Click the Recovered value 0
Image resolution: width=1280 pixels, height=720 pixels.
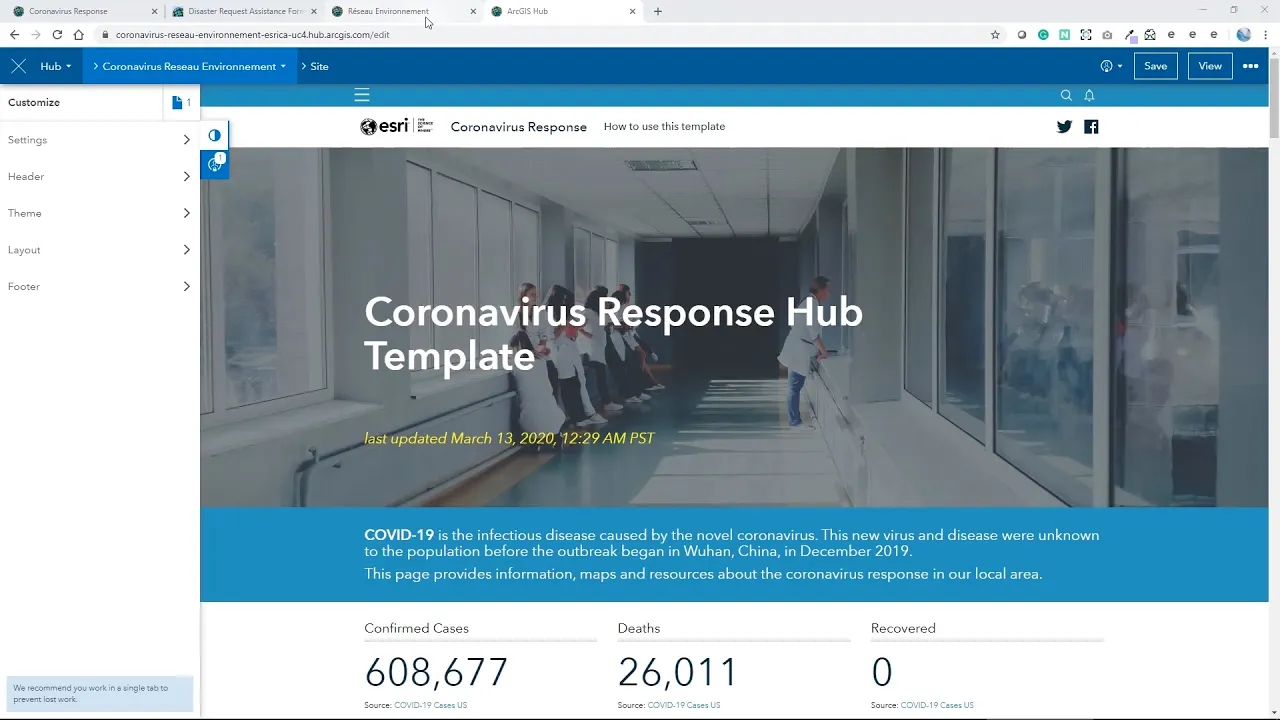tap(881, 672)
